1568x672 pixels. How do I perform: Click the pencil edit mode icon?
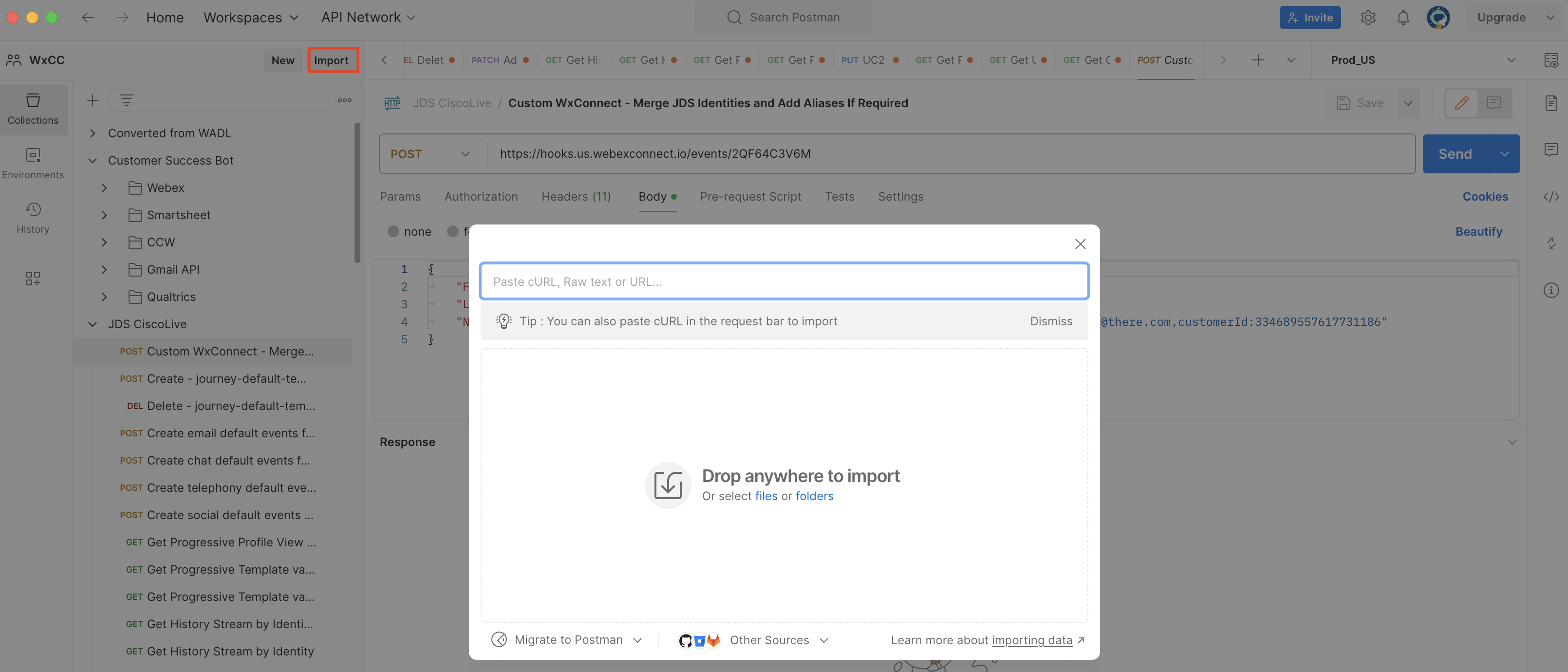pyautogui.click(x=1461, y=103)
